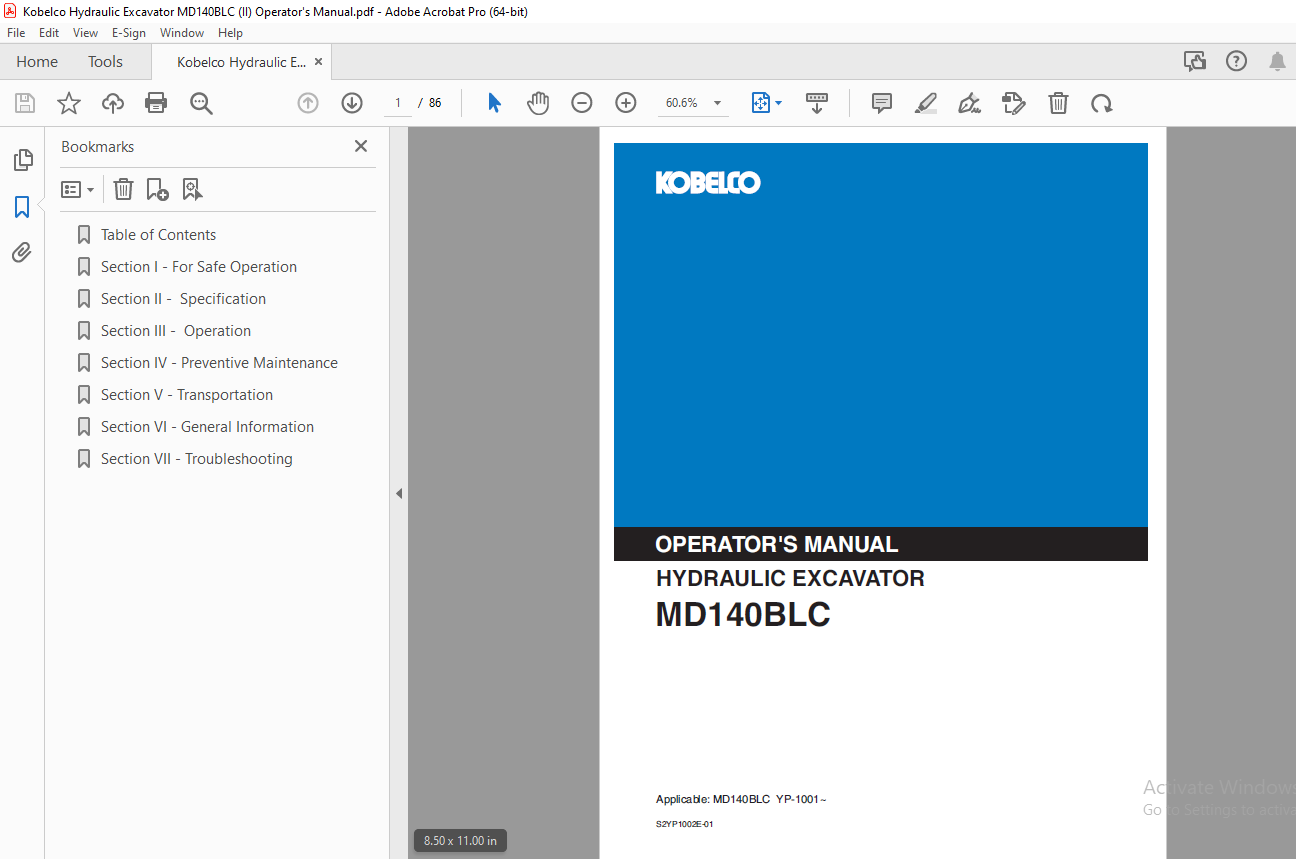The image size is (1296, 859).
Task: Open the sign document pen tool
Action: (x=969, y=103)
